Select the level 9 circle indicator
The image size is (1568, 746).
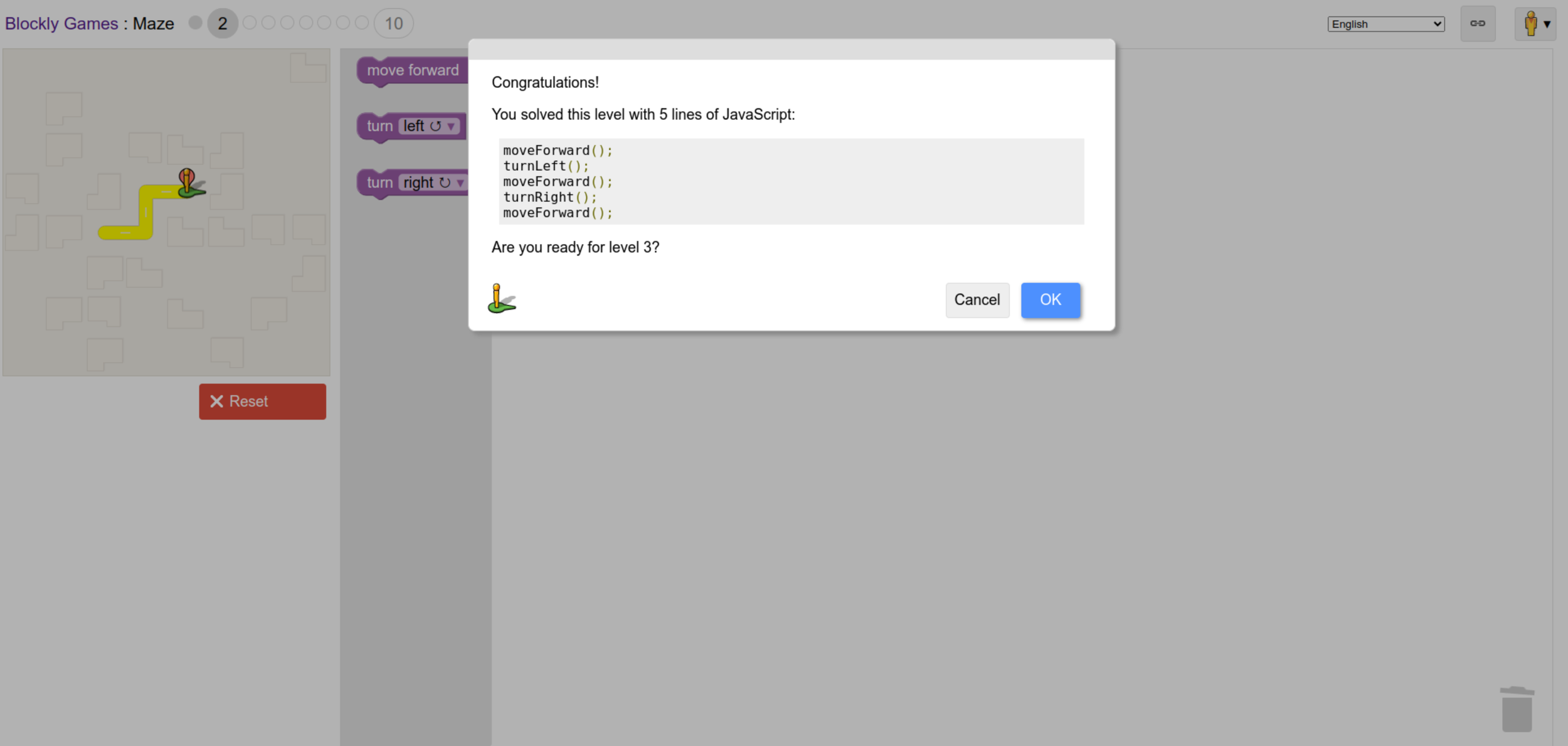[362, 23]
